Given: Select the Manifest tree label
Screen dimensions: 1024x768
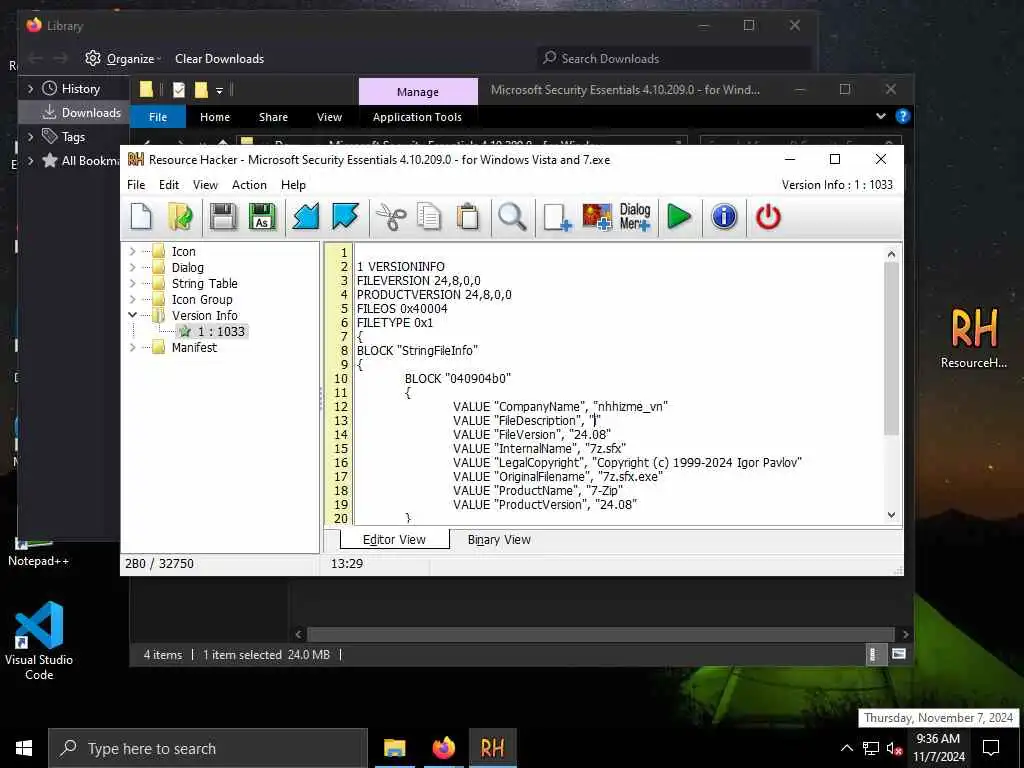Looking at the screenshot, I should pos(194,347).
